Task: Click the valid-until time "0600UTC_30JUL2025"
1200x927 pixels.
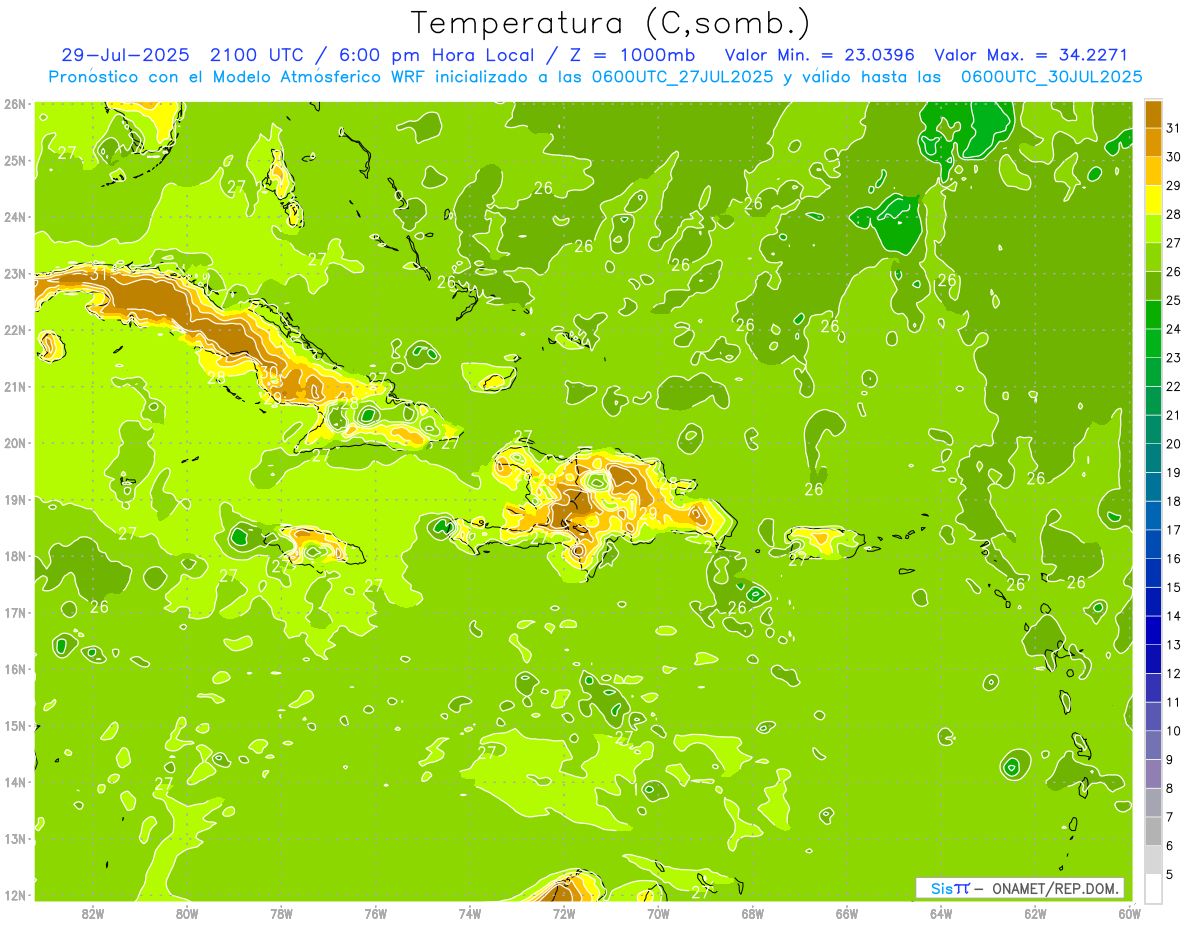Action: 1051,76
